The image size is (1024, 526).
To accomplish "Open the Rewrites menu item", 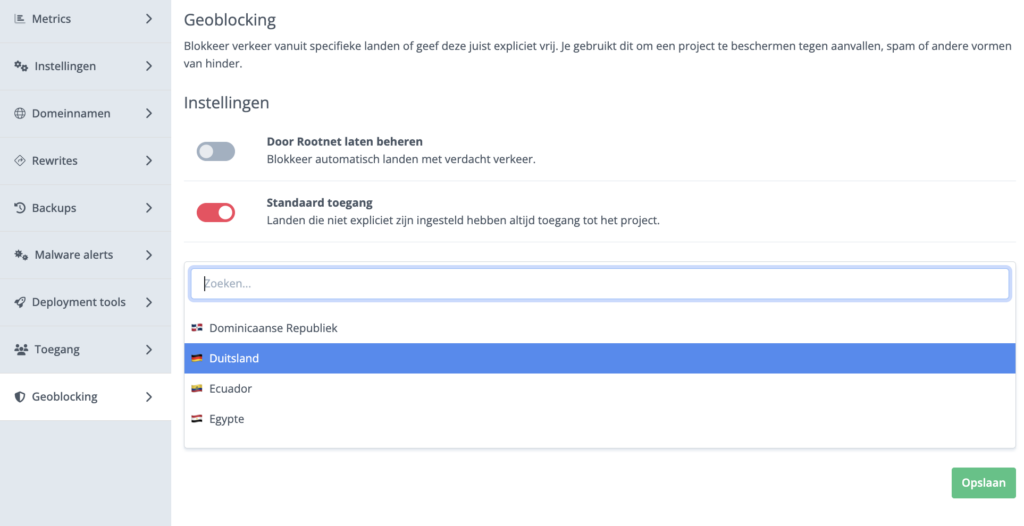I will (x=54, y=161).
